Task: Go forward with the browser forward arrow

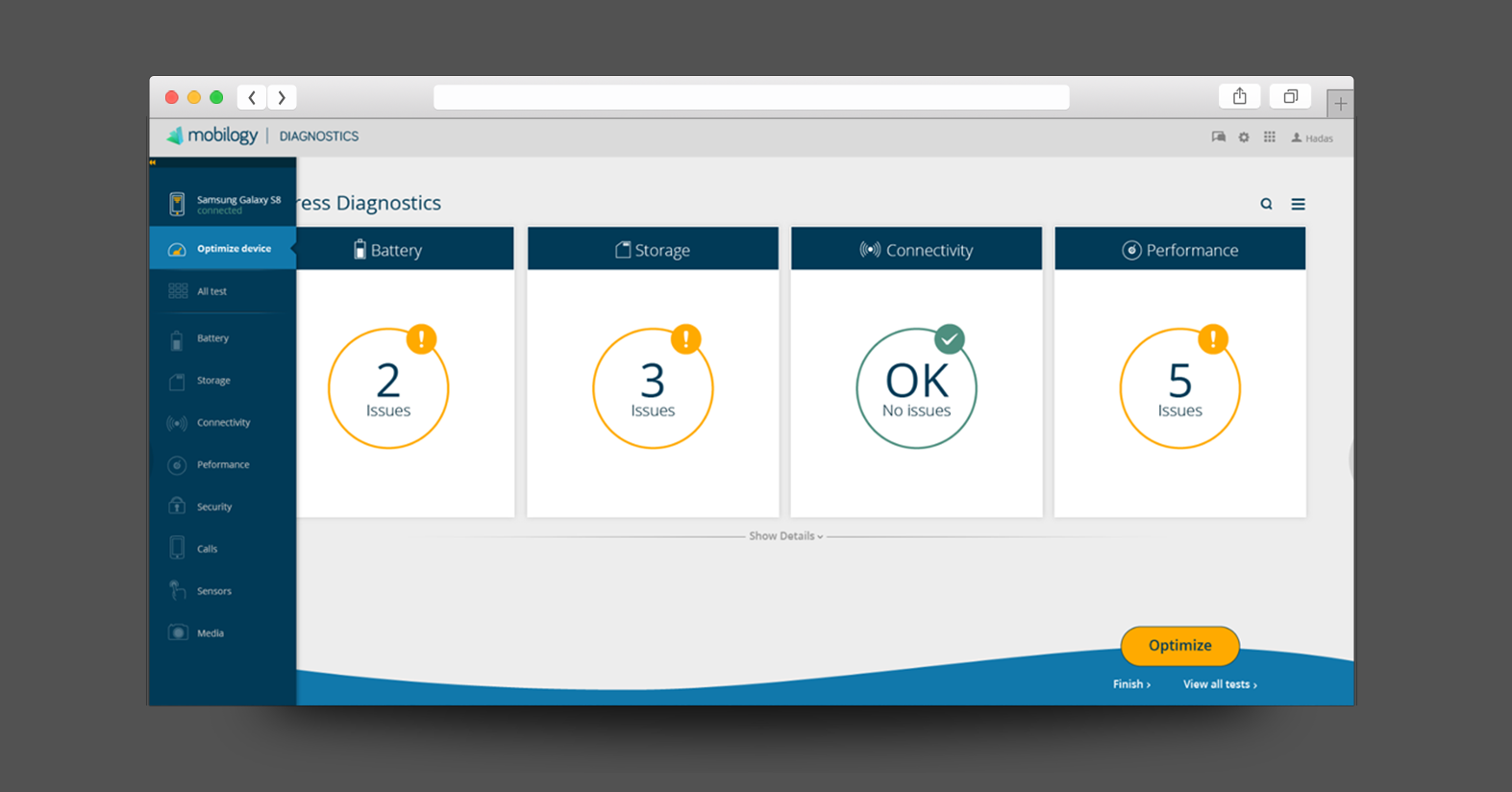Action: point(282,97)
